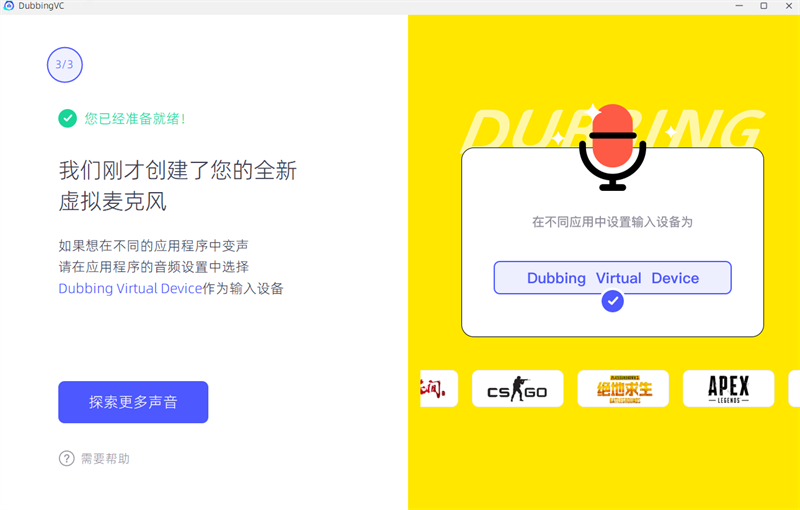Choose the 绝地求生 PUBG logo tile
This screenshot has width=800, height=510.
tap(623, 389)
